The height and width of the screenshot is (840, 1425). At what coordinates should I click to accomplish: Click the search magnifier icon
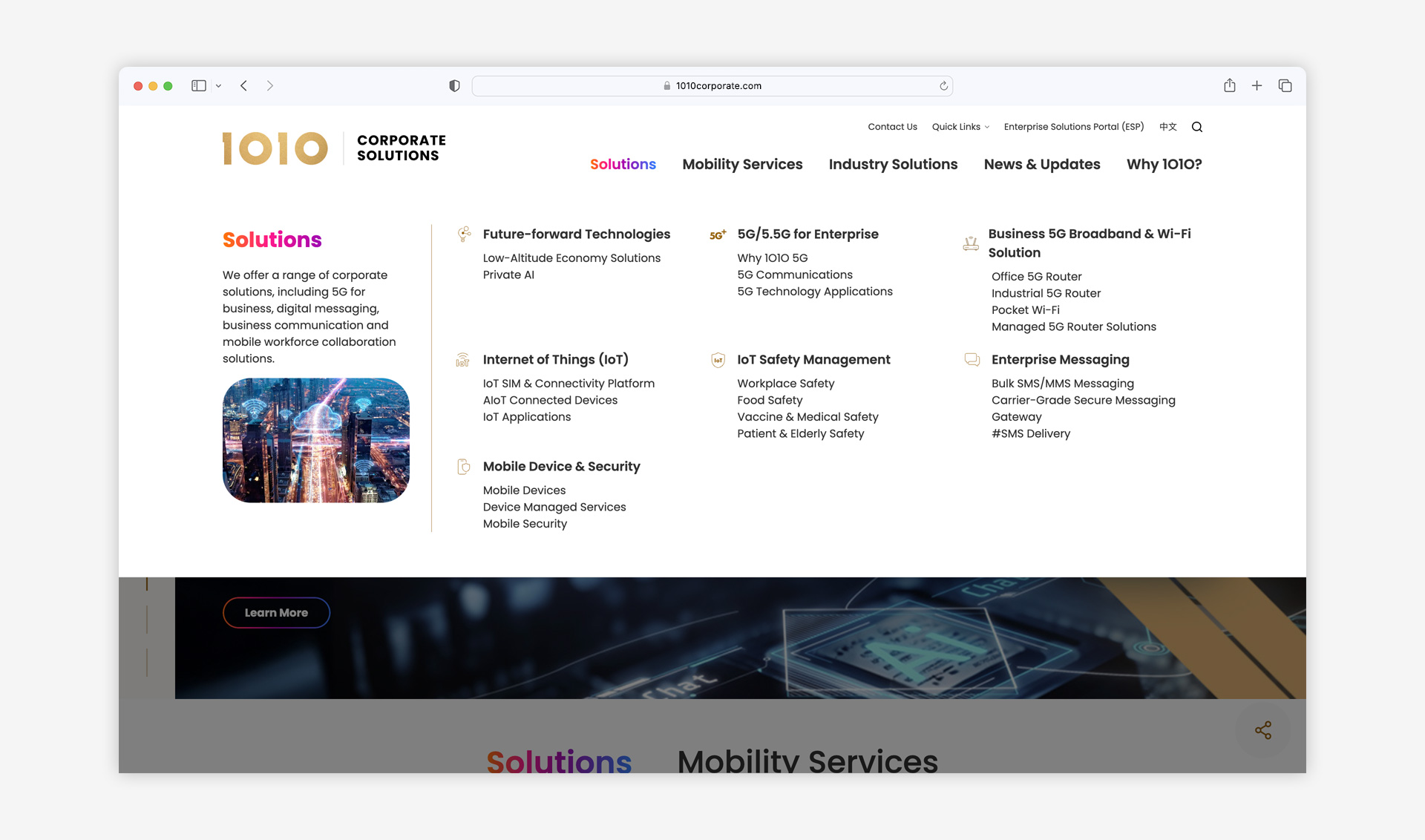coord(1196,127)
